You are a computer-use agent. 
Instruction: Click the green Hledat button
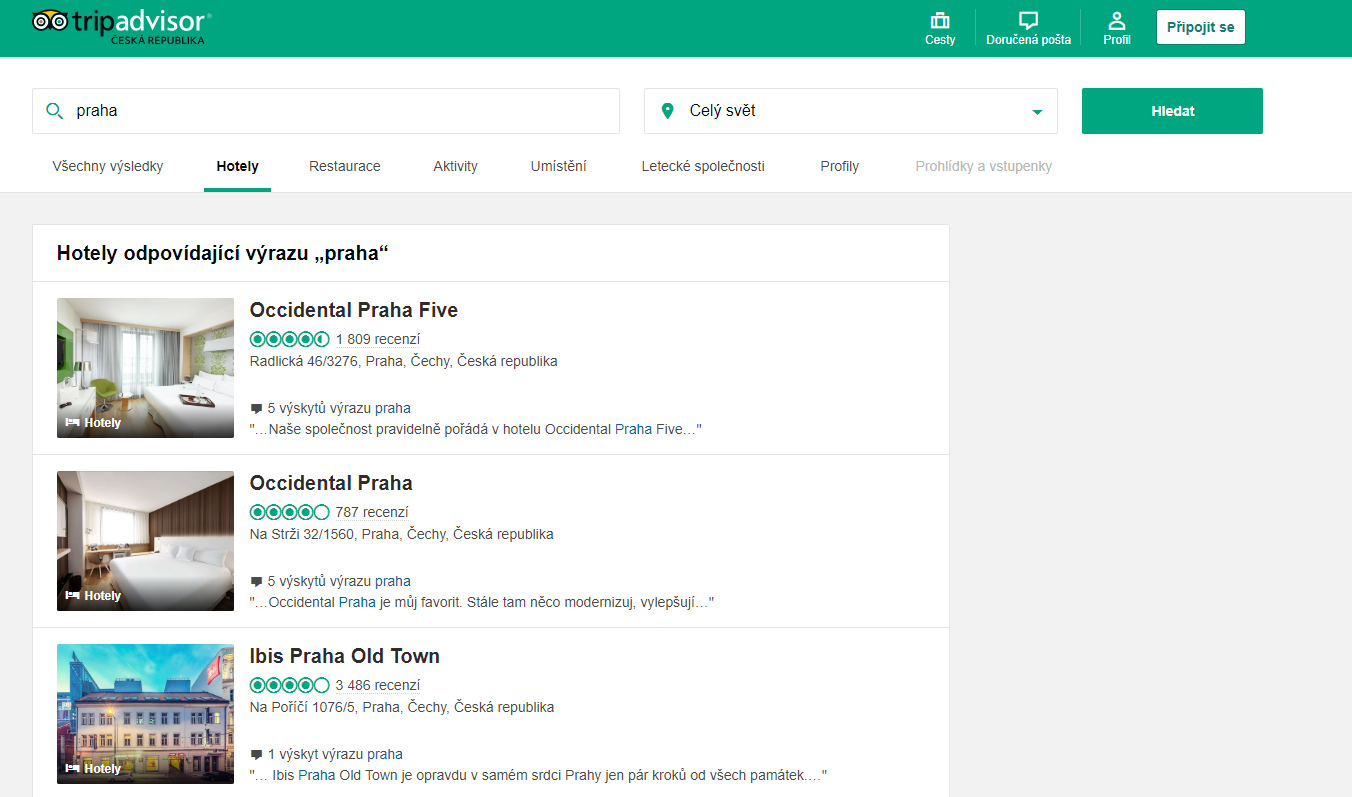(1172, 111)
